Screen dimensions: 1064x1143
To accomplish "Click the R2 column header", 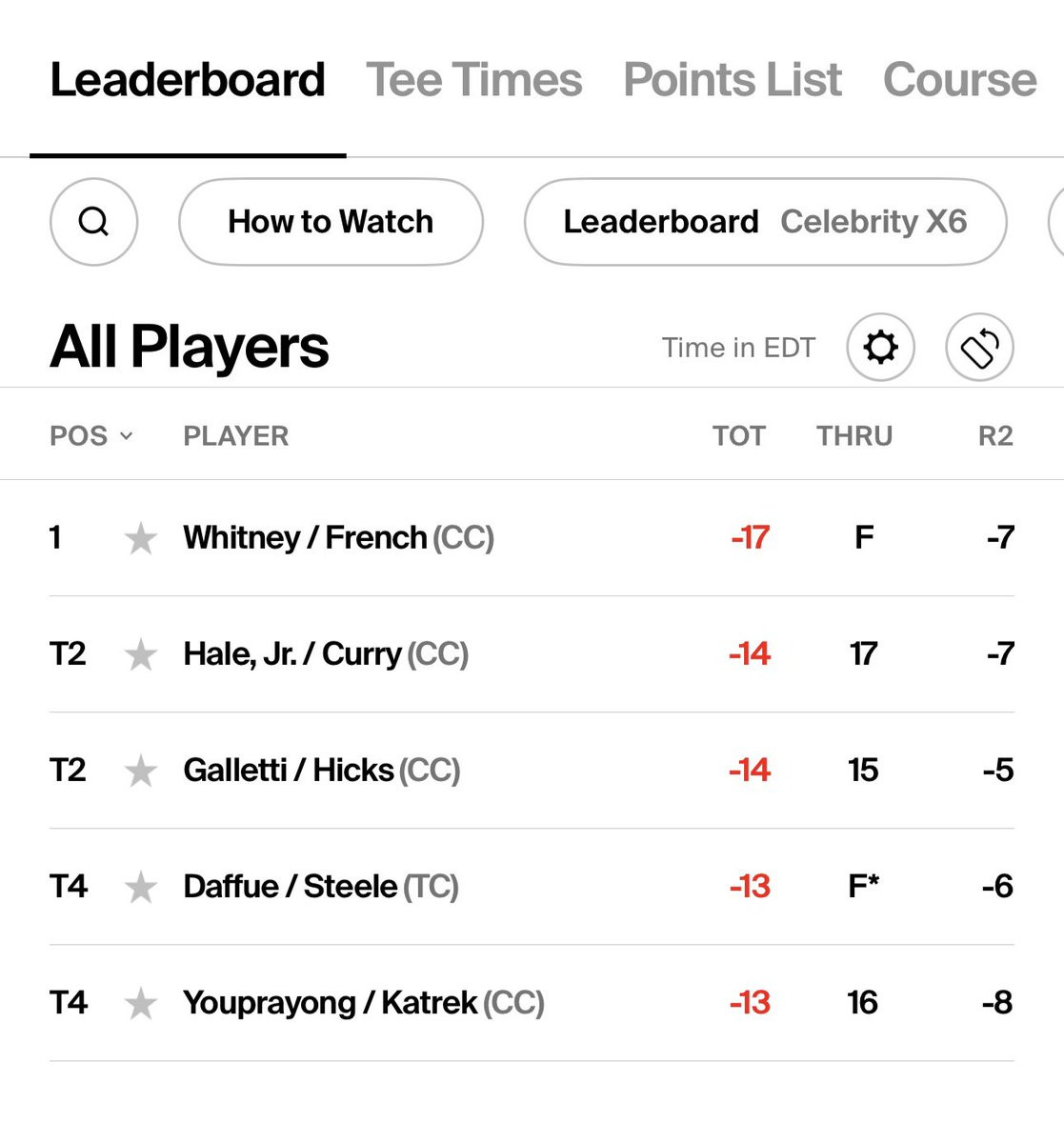I will (995, 436).
